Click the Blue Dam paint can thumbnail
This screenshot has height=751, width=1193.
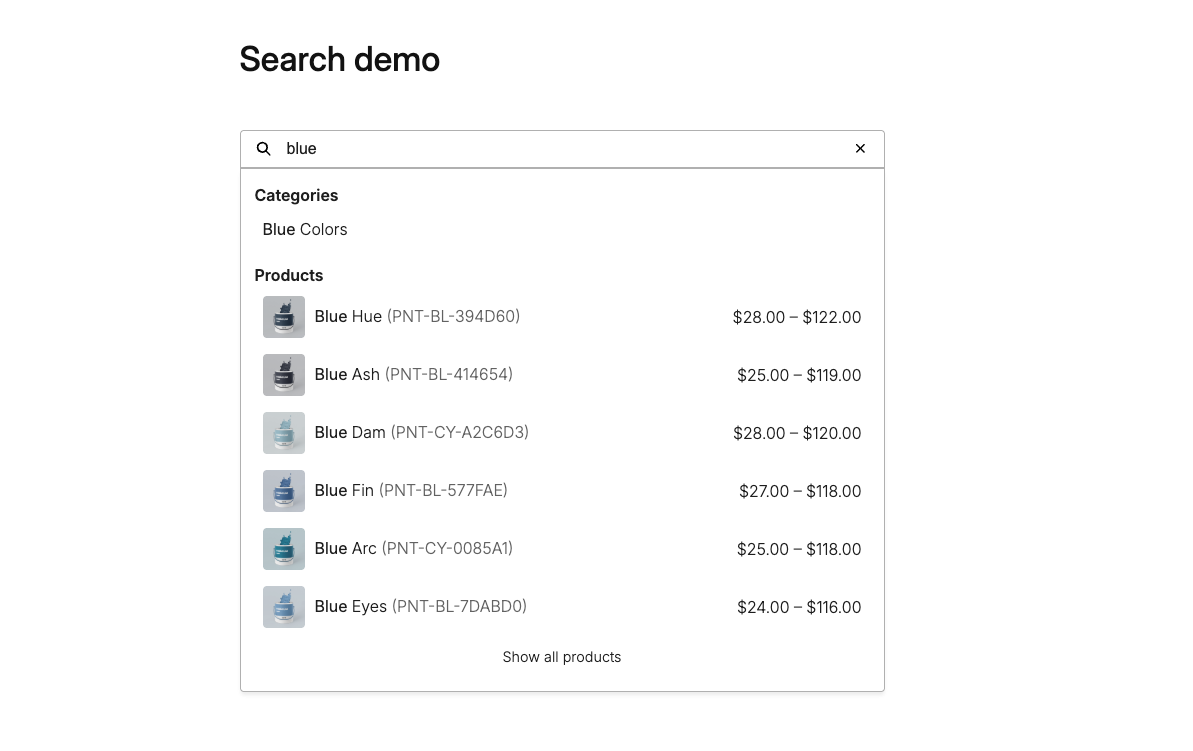tap(284, 433)
